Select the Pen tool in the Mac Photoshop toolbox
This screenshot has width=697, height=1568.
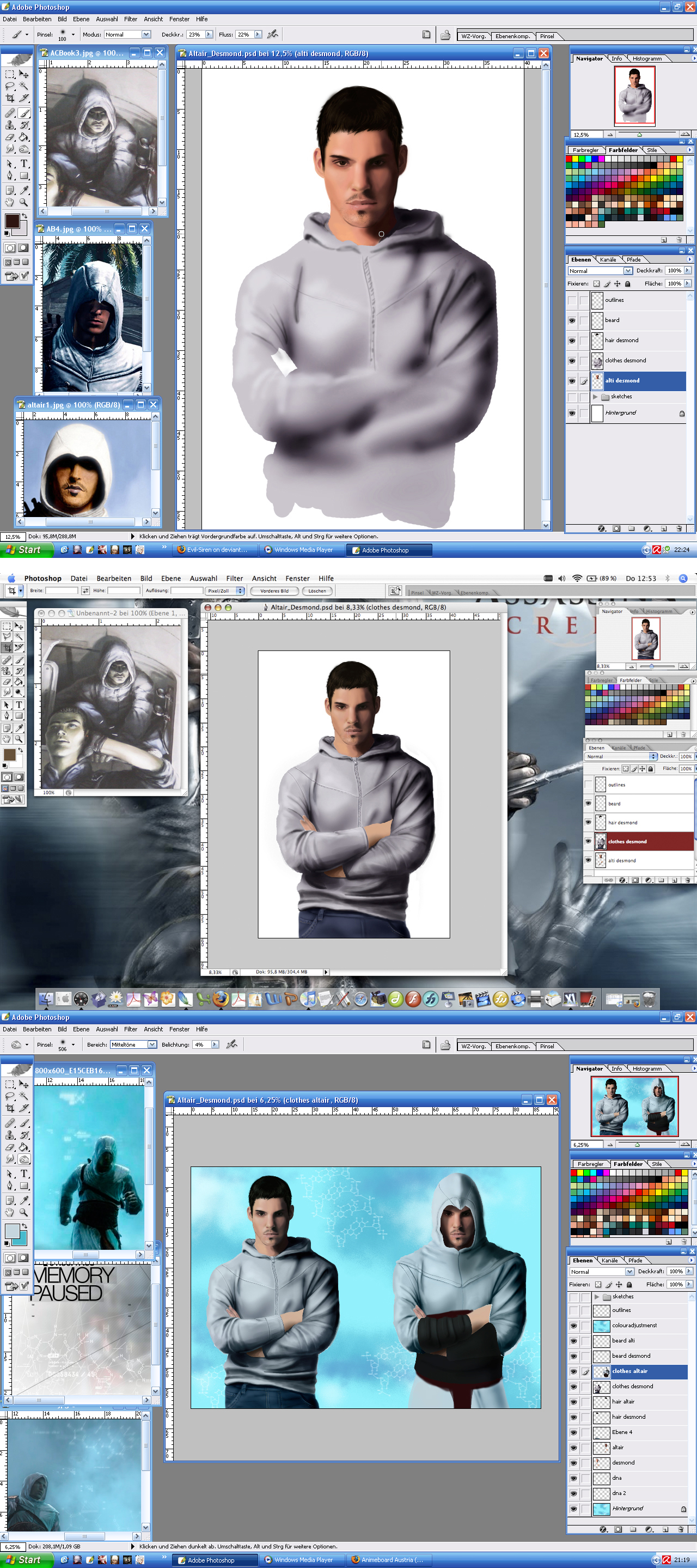click(x=7, y=716)
